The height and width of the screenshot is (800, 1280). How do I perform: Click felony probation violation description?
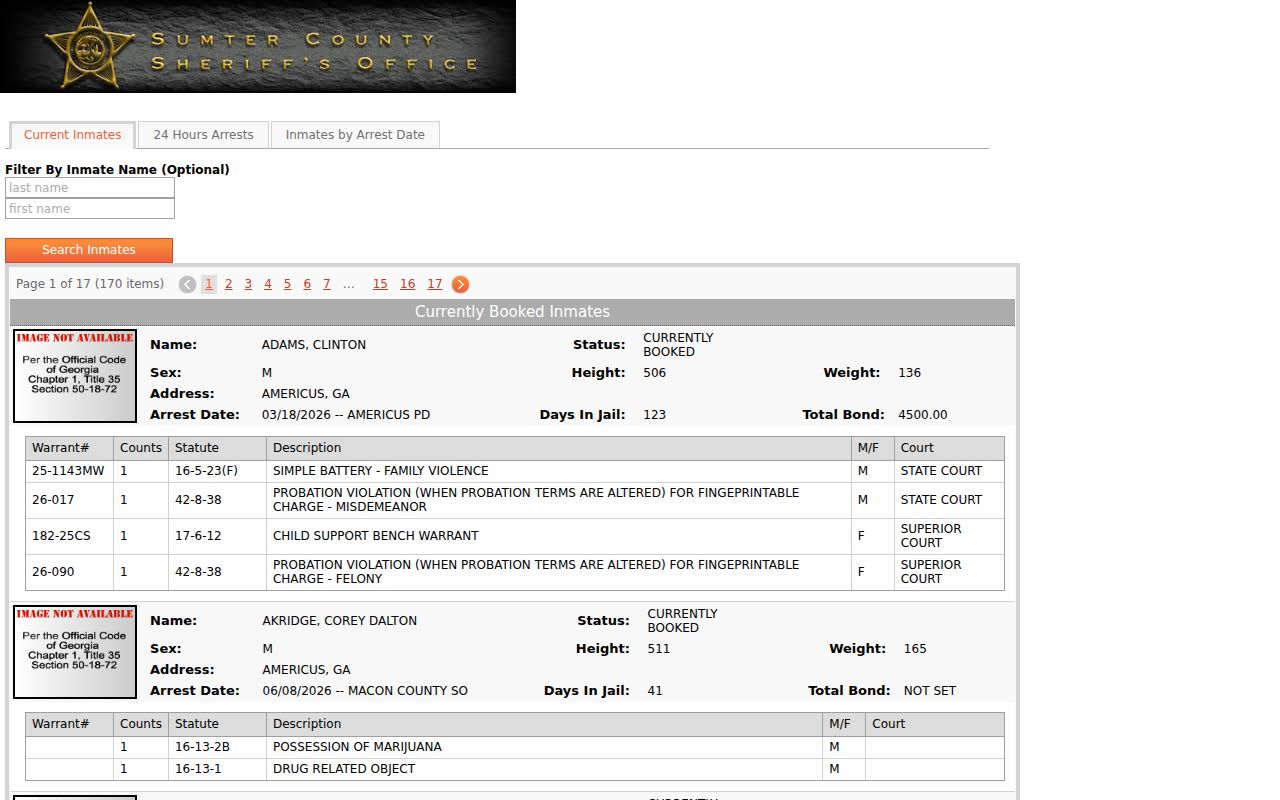[536, 572]
